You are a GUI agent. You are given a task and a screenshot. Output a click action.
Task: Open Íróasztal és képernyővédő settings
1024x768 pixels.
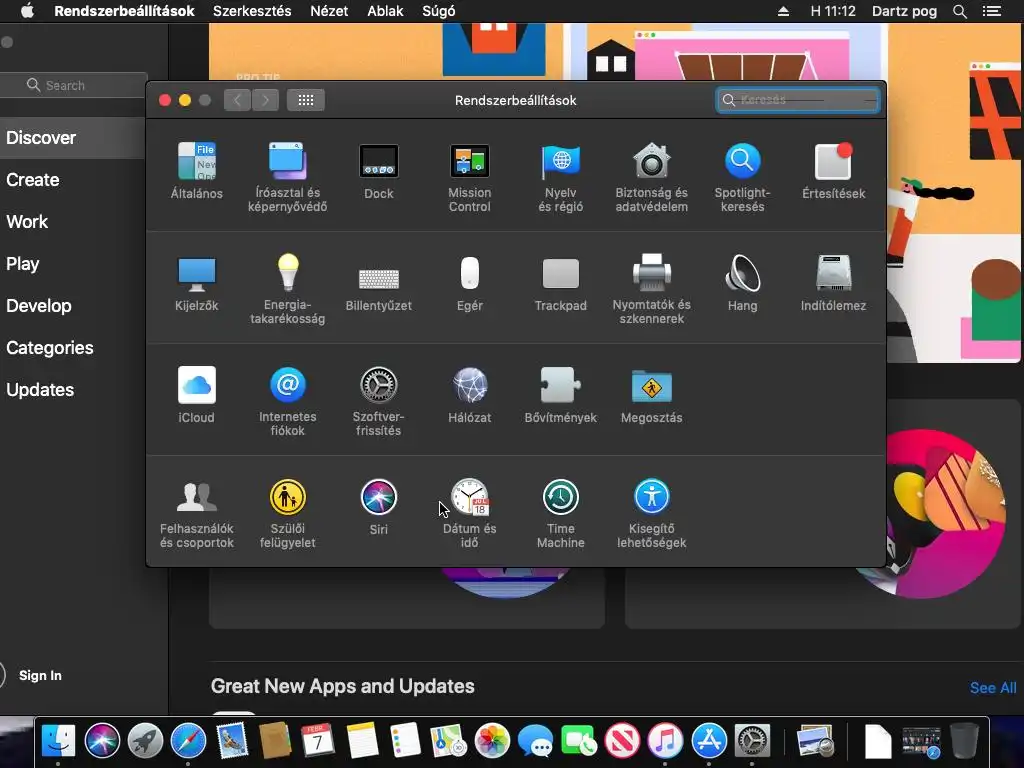tap(287, 176)
